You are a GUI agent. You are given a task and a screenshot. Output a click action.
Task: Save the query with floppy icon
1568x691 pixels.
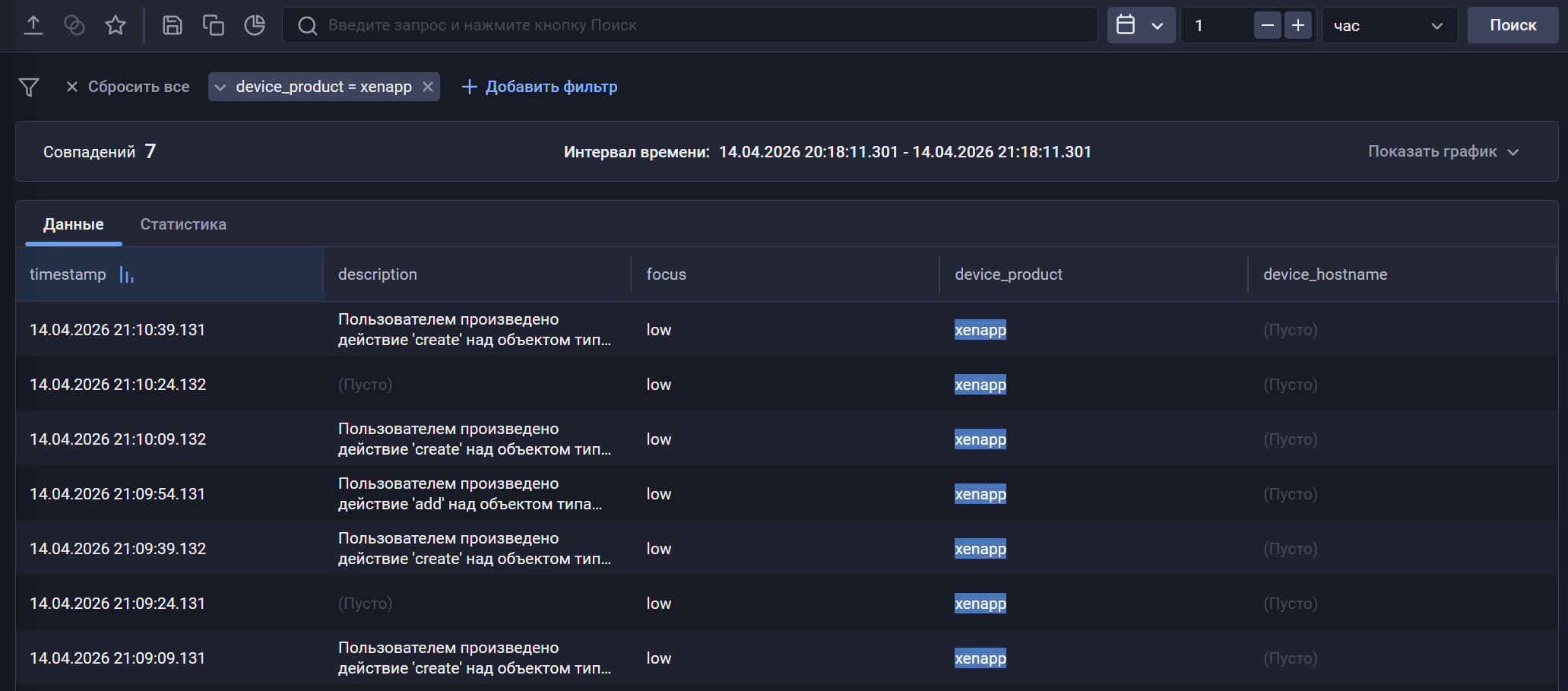click(173, 25)
